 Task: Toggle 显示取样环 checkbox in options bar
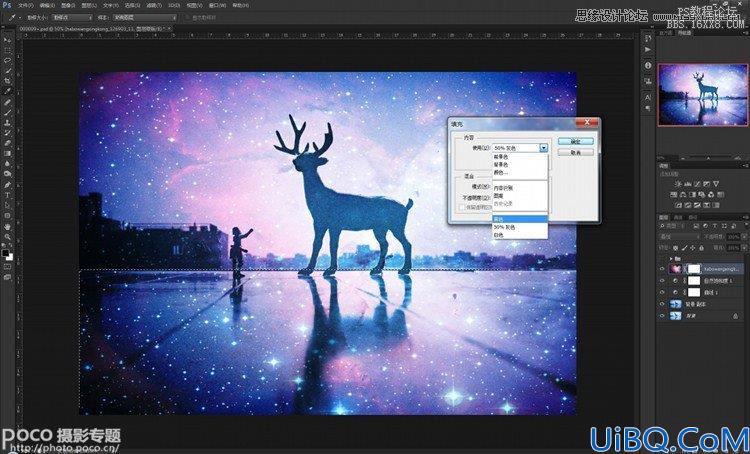tap(188, 17)
